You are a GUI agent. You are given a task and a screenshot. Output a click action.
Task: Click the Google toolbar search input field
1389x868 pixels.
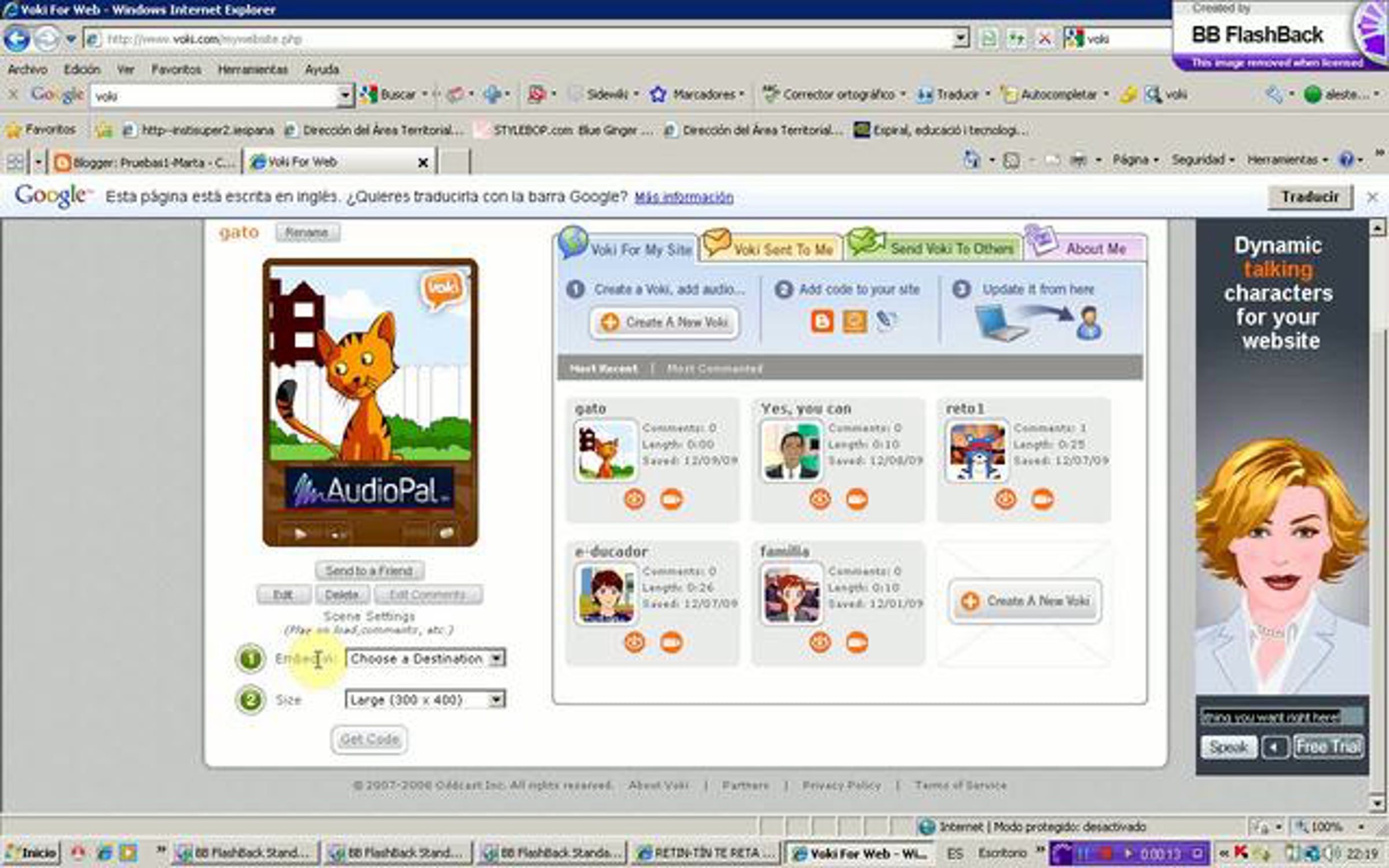click(214, 95)
